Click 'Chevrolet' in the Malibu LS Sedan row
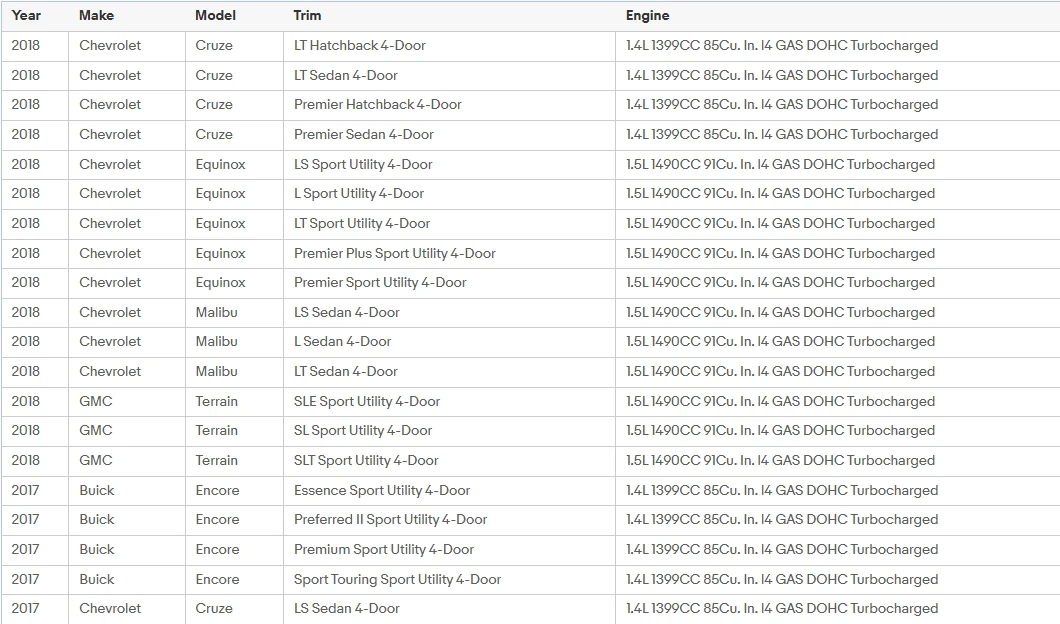This screenshot has width=1060, height=624. (110, 312)
